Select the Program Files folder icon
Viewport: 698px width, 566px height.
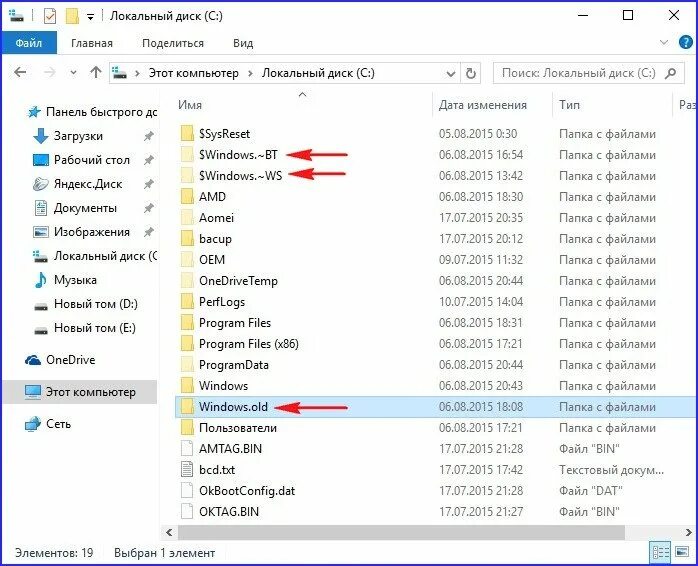[187, 322]
